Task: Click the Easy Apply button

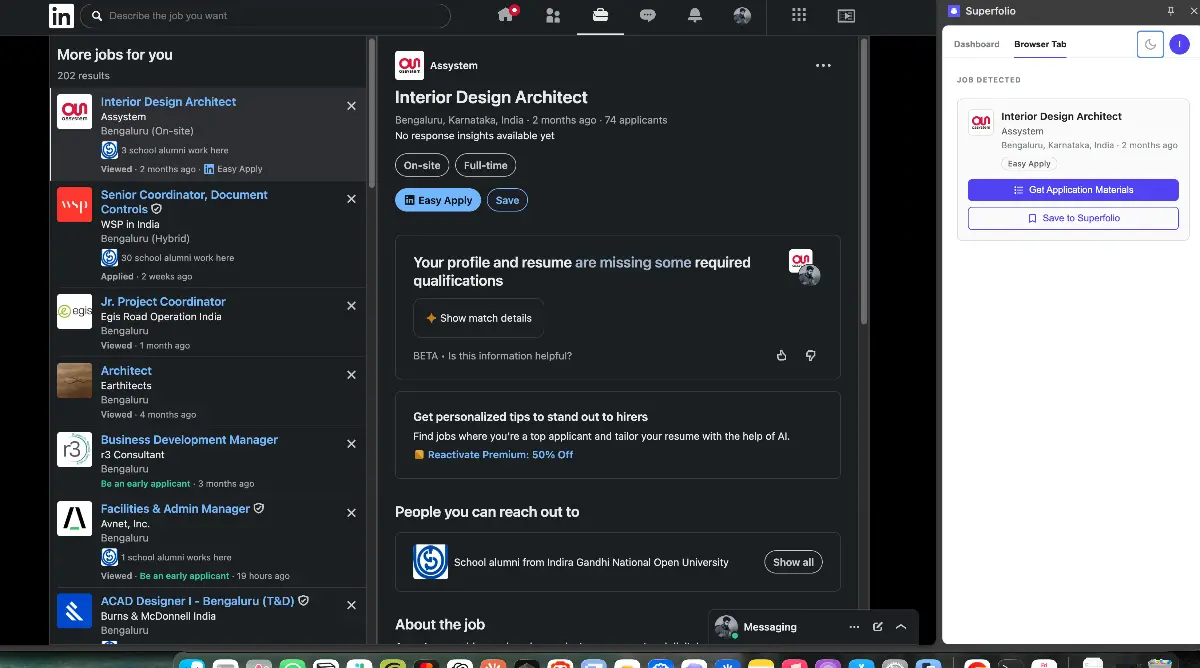Action: coord(438,200)
